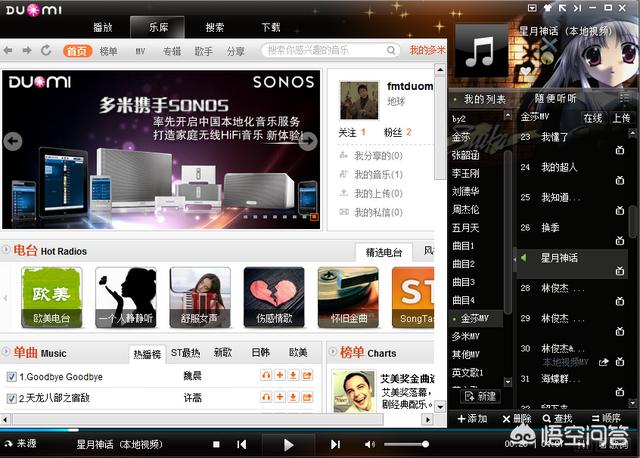Image resolution: width=640 pixels, height=458 pixels.
Task: Switch to the 播放 tab
Action: (x=102, y=27)
